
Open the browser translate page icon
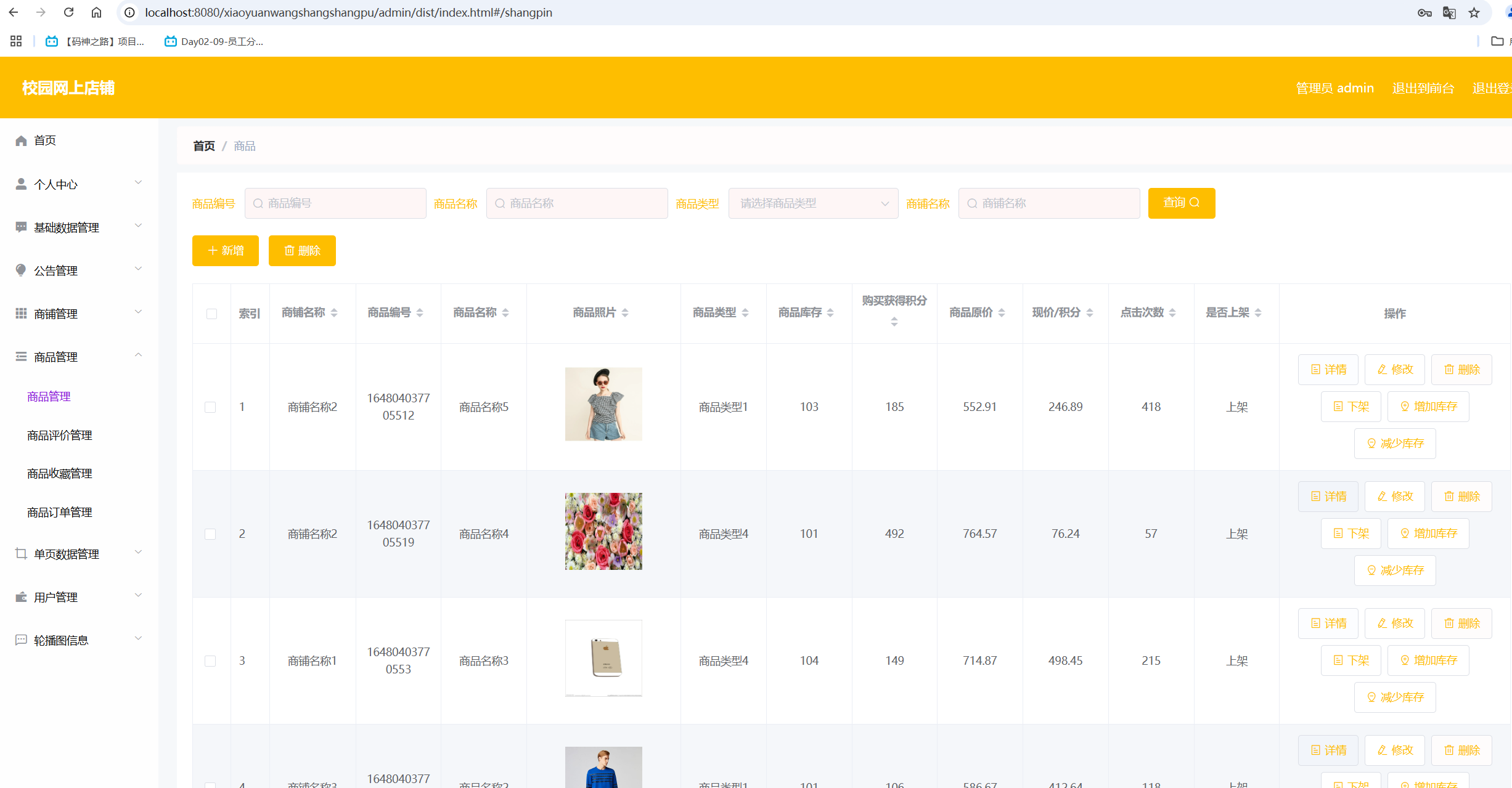(x=1449, y=12)
